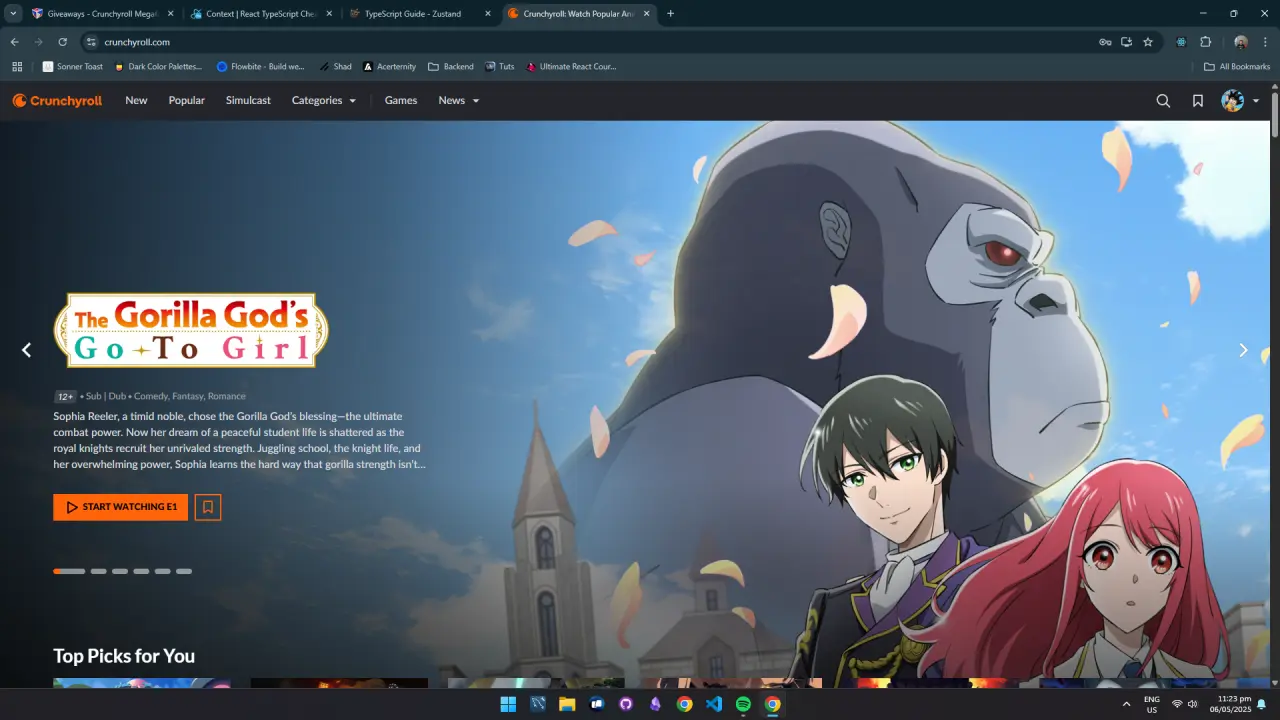
Task: Click the Crunchyroll logo
Action: tap(57, 100)
